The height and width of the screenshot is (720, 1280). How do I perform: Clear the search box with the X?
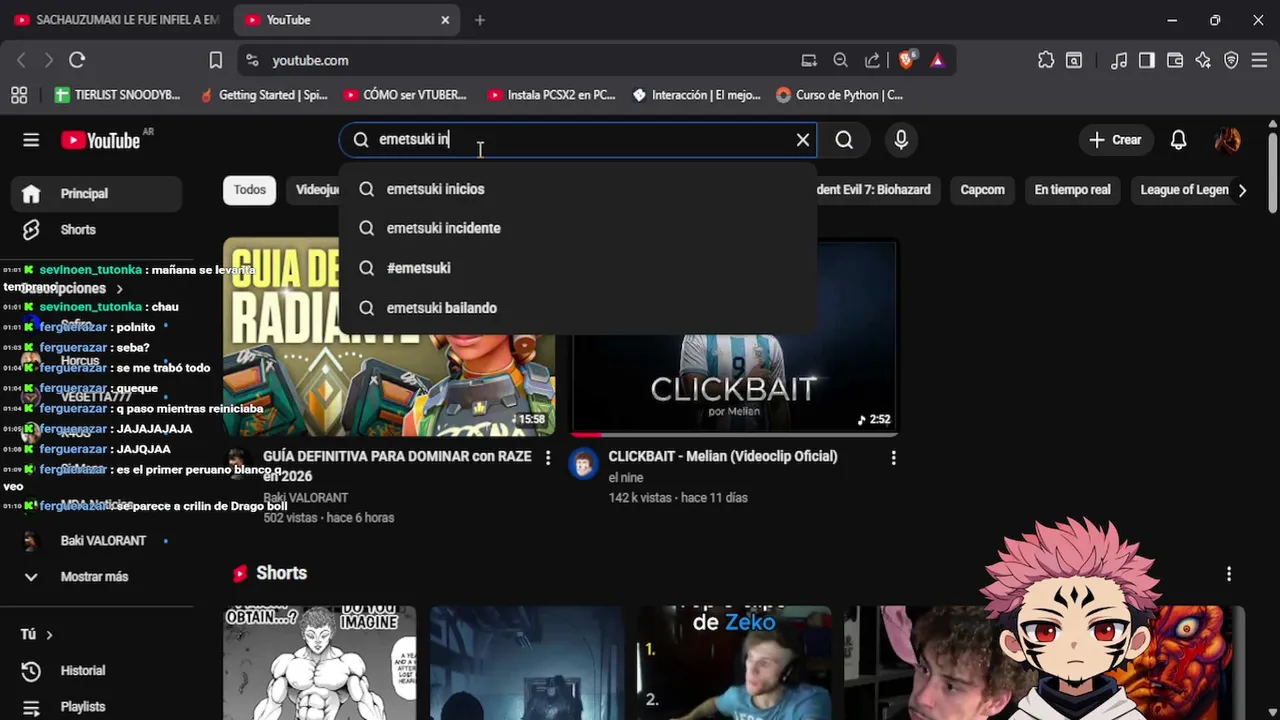click(802, 140)
